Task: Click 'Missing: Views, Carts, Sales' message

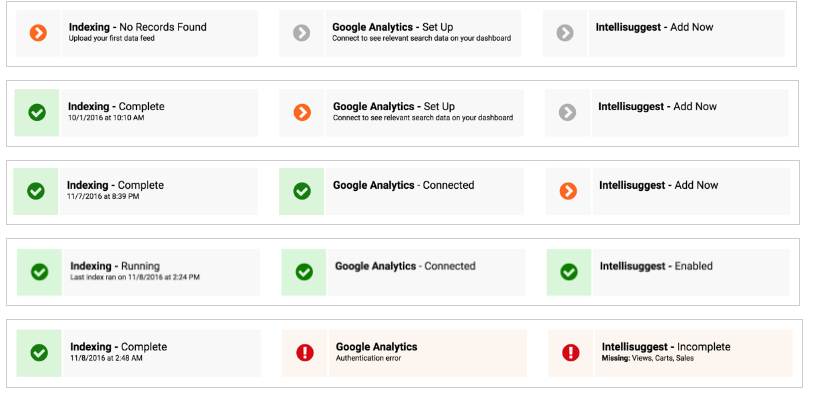Action: tap(648, 358)
